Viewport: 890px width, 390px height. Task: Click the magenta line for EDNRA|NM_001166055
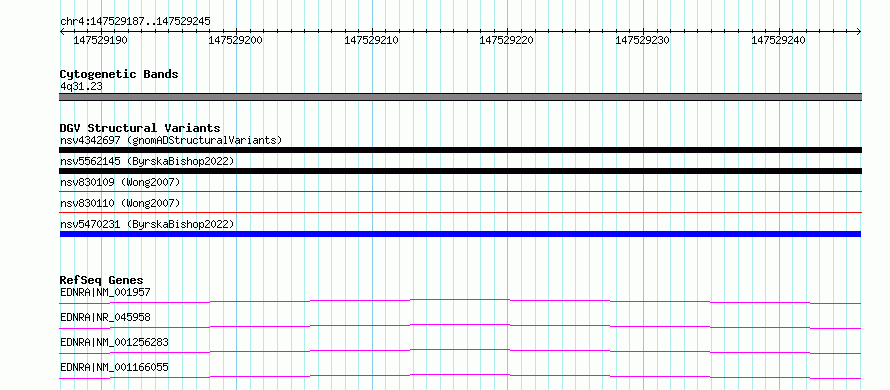tap(460, 376)
